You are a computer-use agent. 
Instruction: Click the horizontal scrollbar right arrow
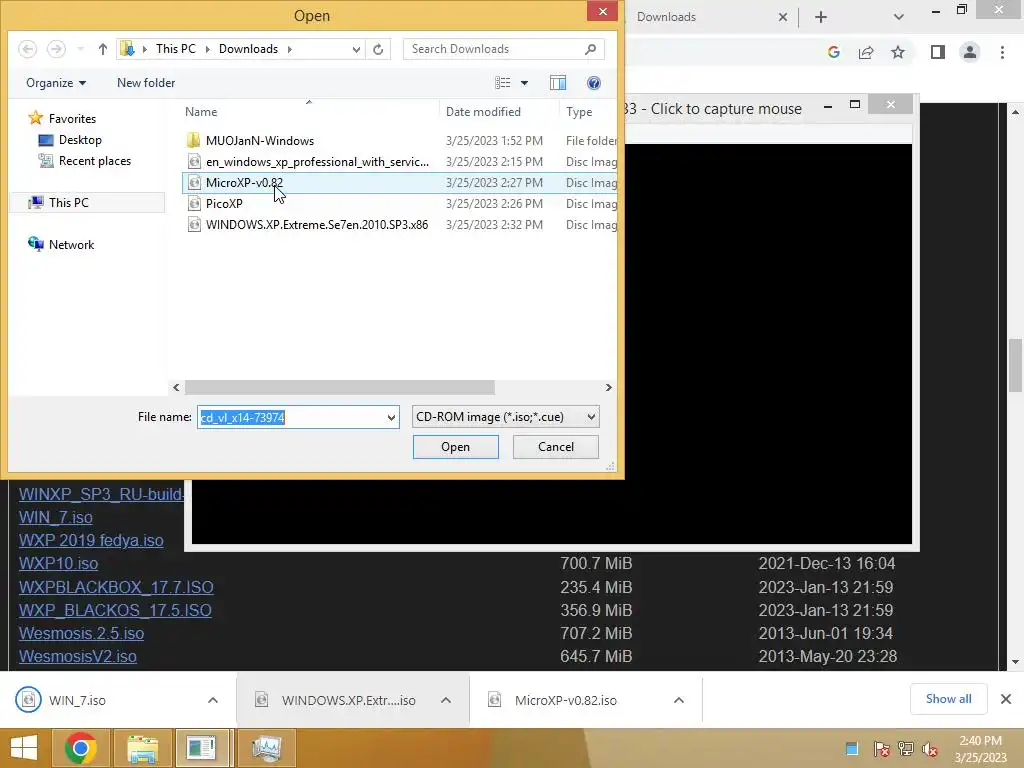coord(609,387)
